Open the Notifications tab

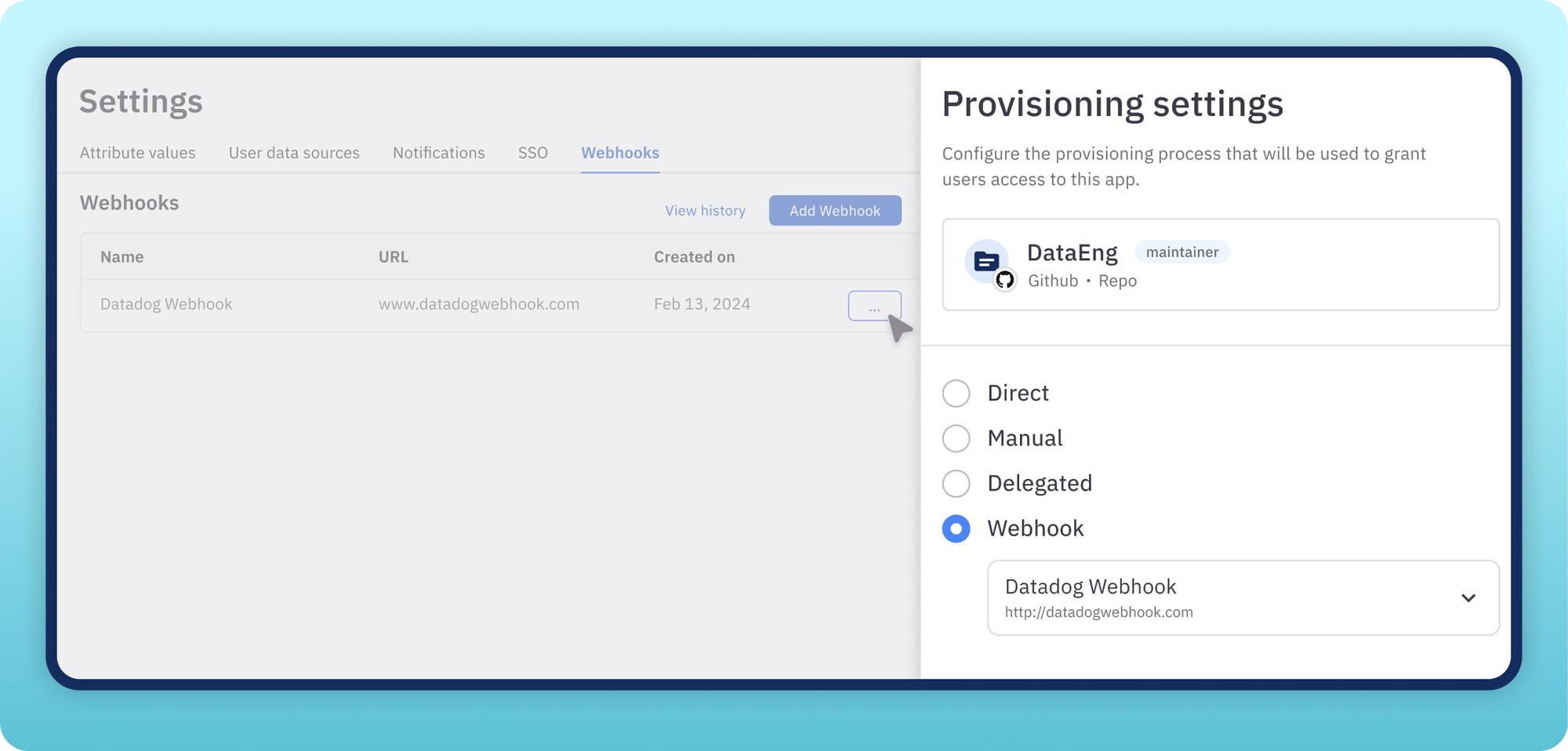(x=438, y=153)
